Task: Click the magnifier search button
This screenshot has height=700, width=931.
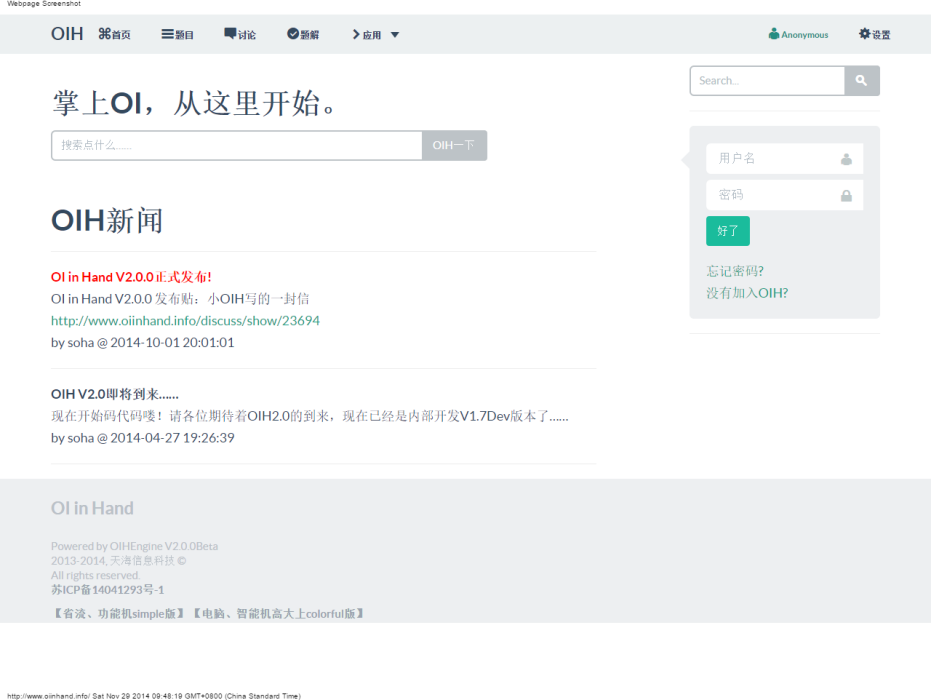Action: (x=862, y=81)
